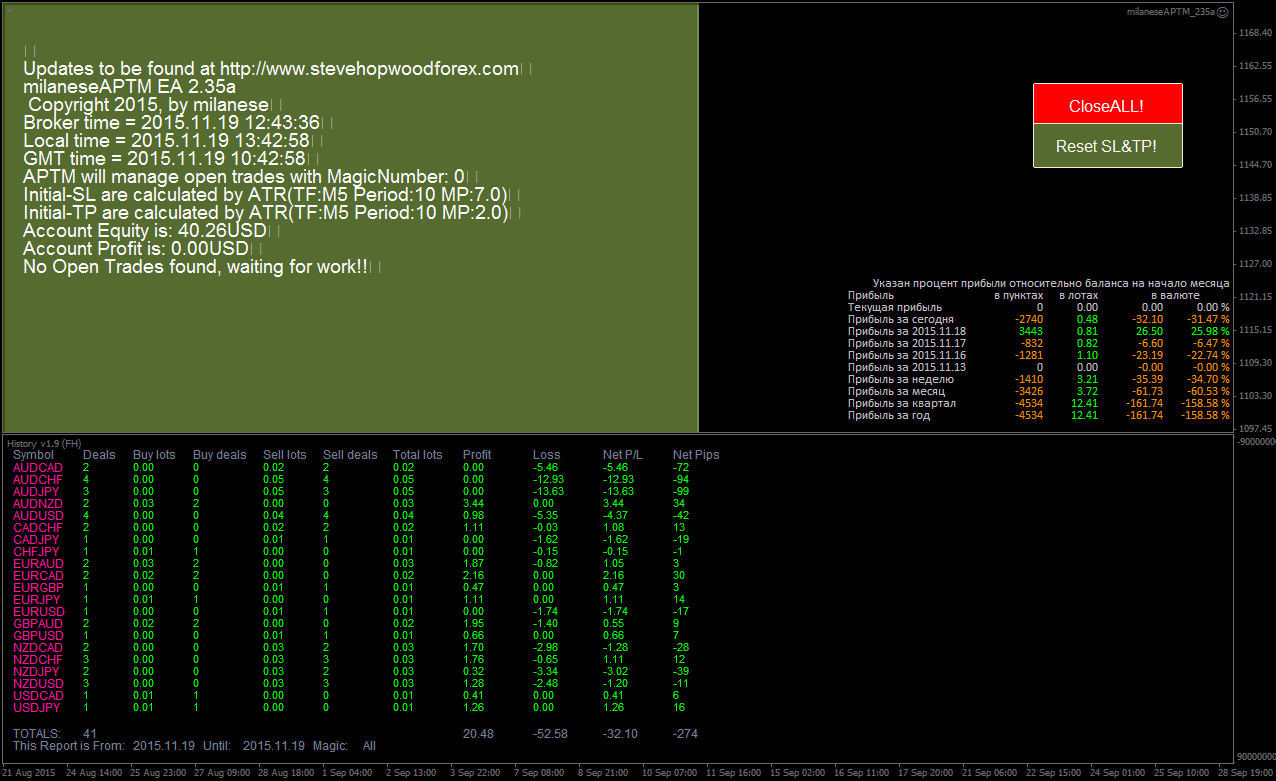Click the total profit value 20.48
The width and height of the screenshot is (1276, 781).
[x=478, y=734]
